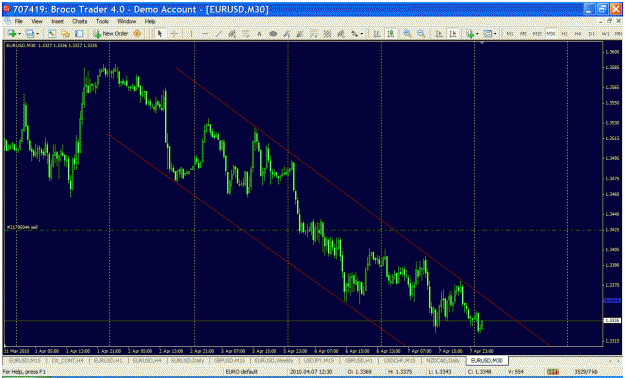Image resolution: width=625 pixels, height=378 pixels.
Task: Select the Trendline drawing tool
Action: (x=218, y=34)
